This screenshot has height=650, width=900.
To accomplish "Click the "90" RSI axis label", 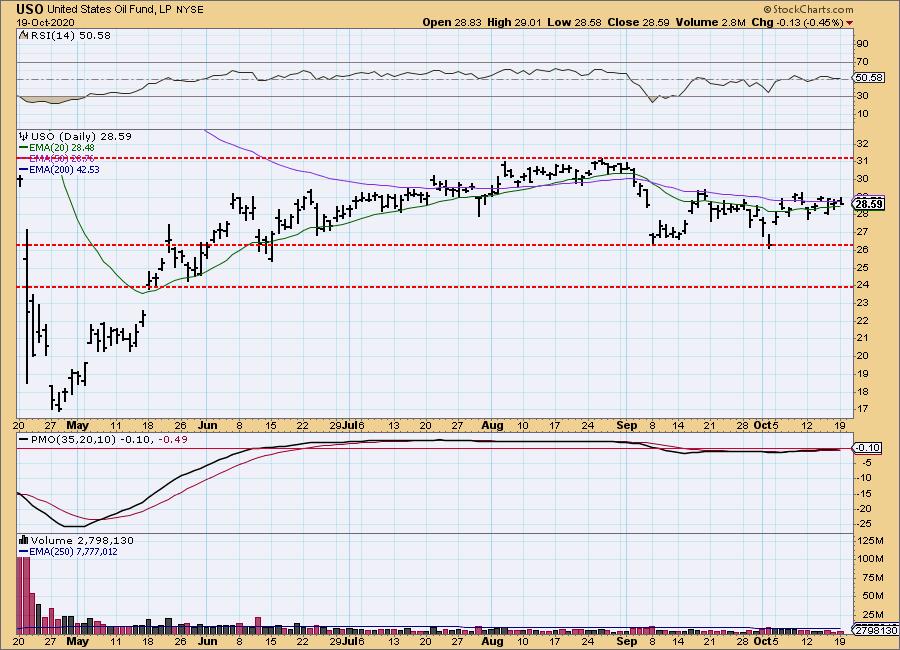I will 862,44.
